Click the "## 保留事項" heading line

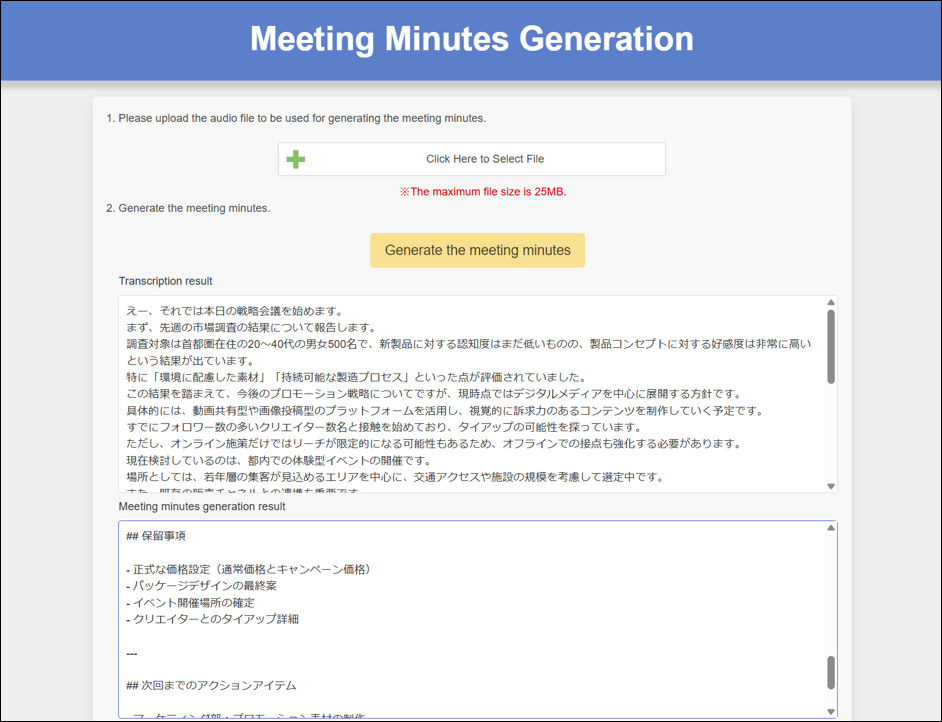tap(156, 536)
